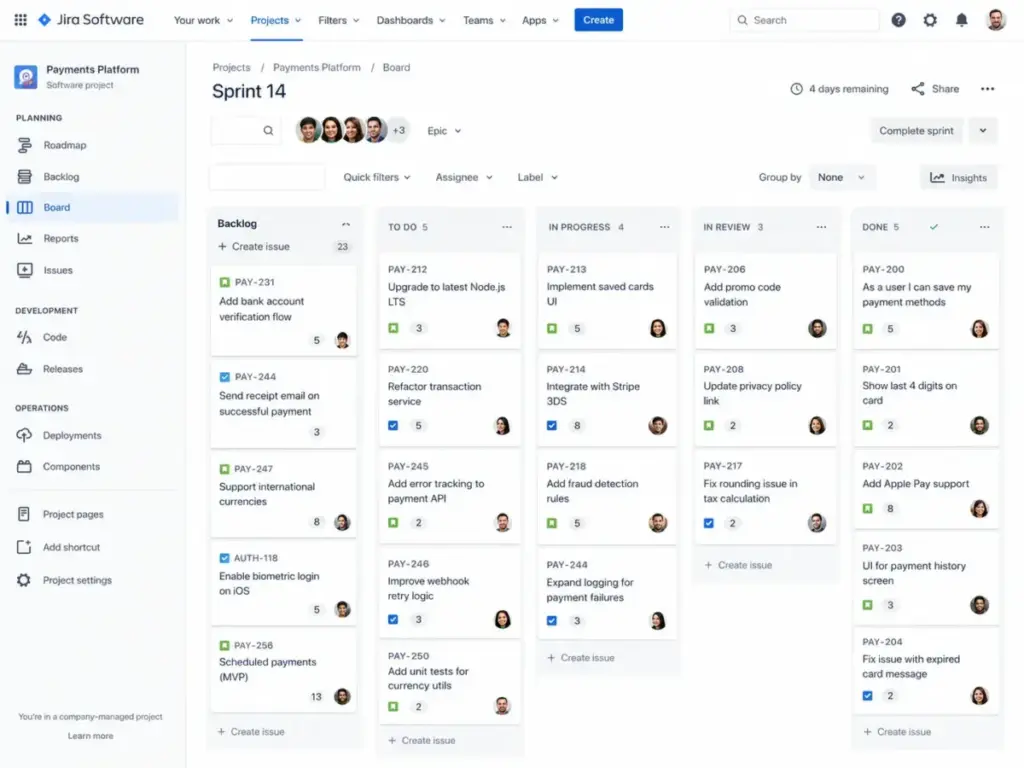Click the Share icon button
Screen dimensions: 1024x768
pos(918,89)
